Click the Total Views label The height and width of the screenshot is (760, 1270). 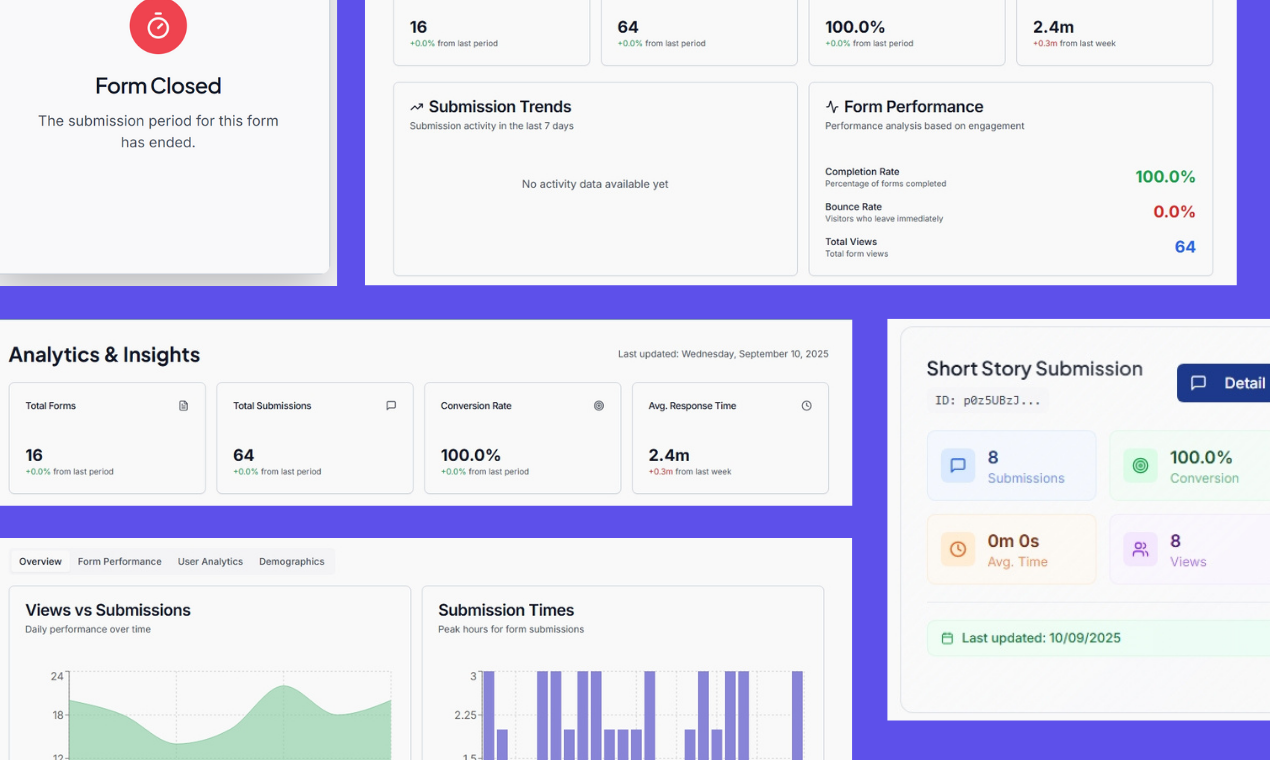point(851,242)
